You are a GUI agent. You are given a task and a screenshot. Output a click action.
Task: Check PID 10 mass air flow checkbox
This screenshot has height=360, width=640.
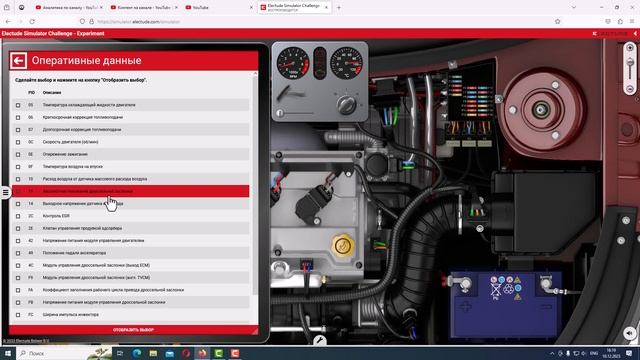[x=18, y=179]
